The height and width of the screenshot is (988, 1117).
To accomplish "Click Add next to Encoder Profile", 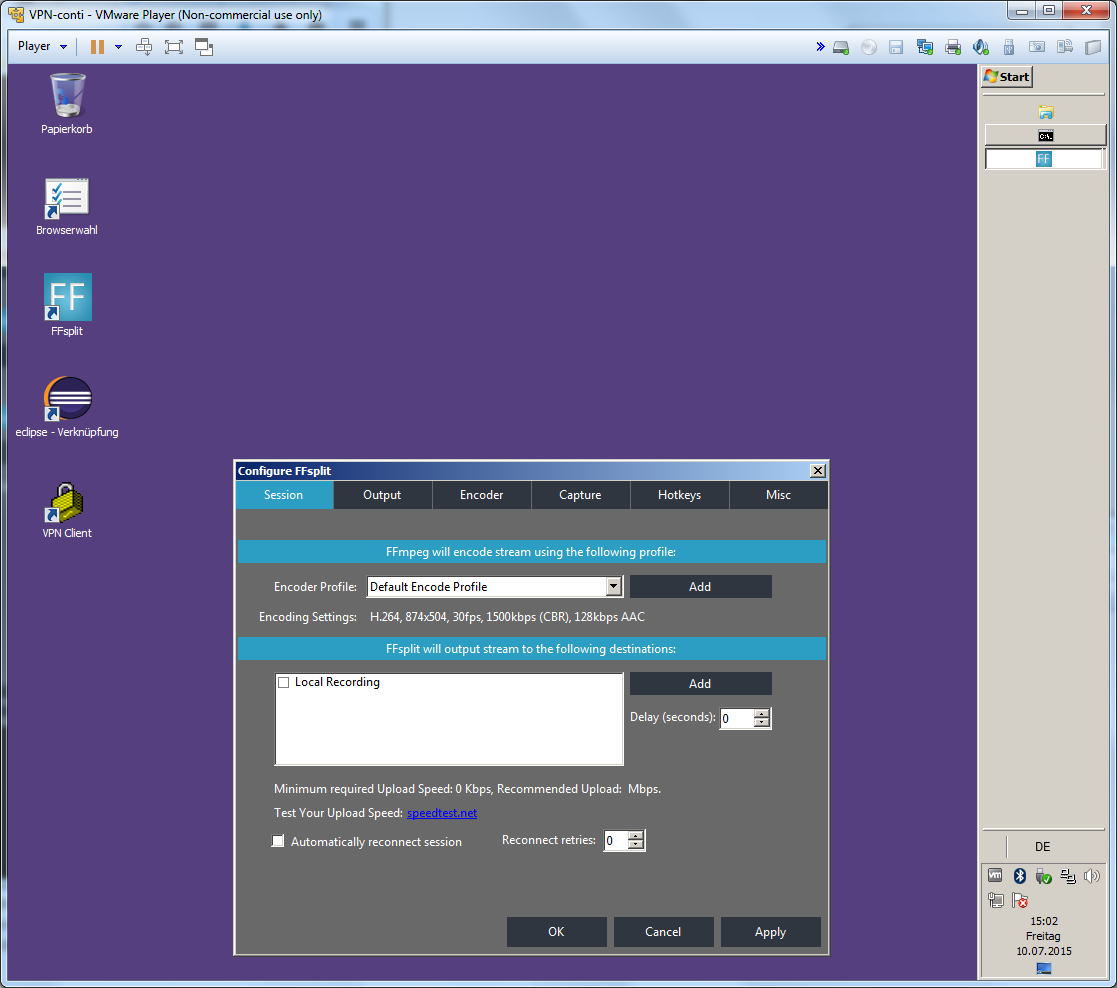I will click(700, 586).
